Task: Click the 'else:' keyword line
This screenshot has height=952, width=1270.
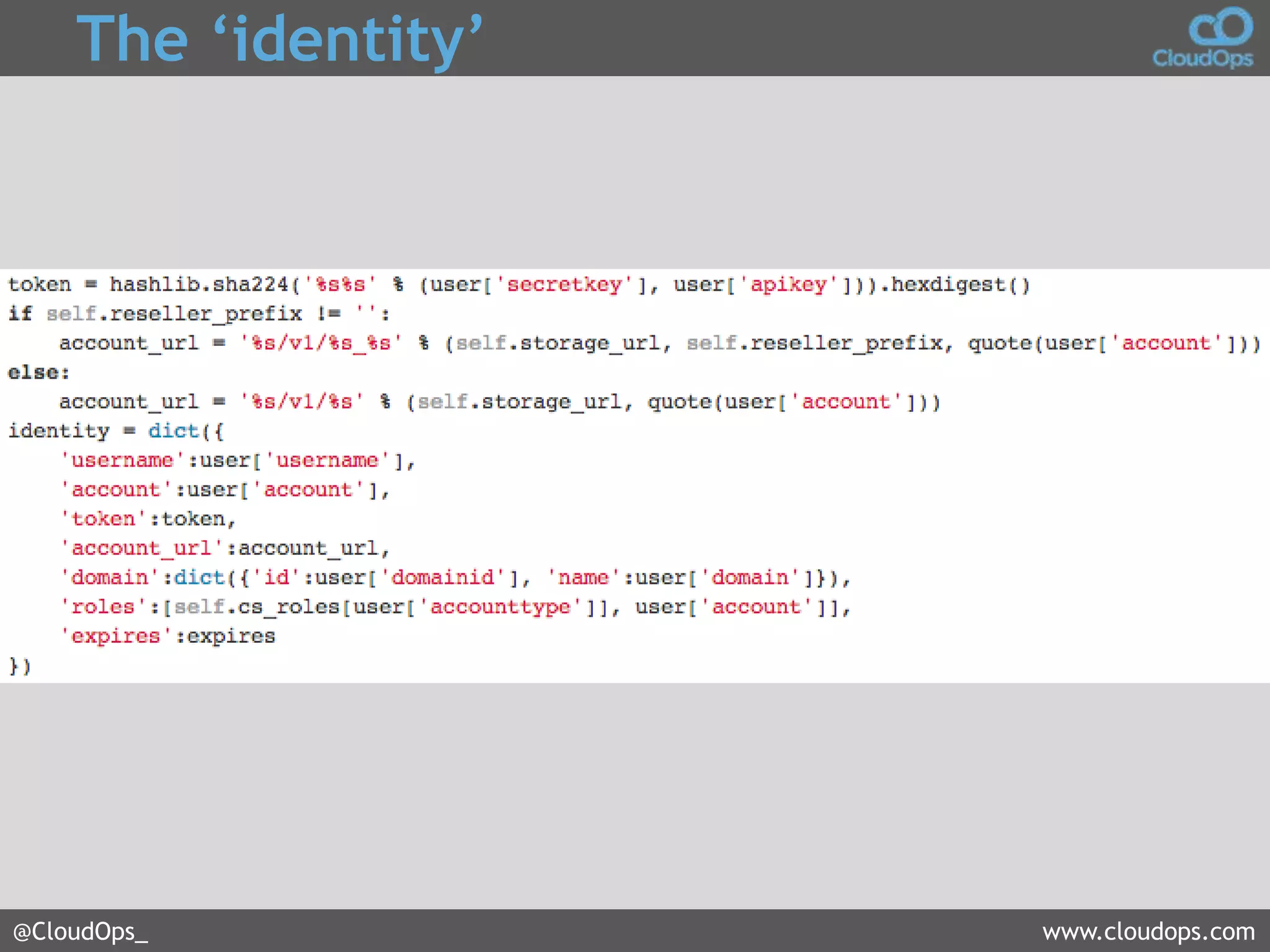Action: [38, 372]
